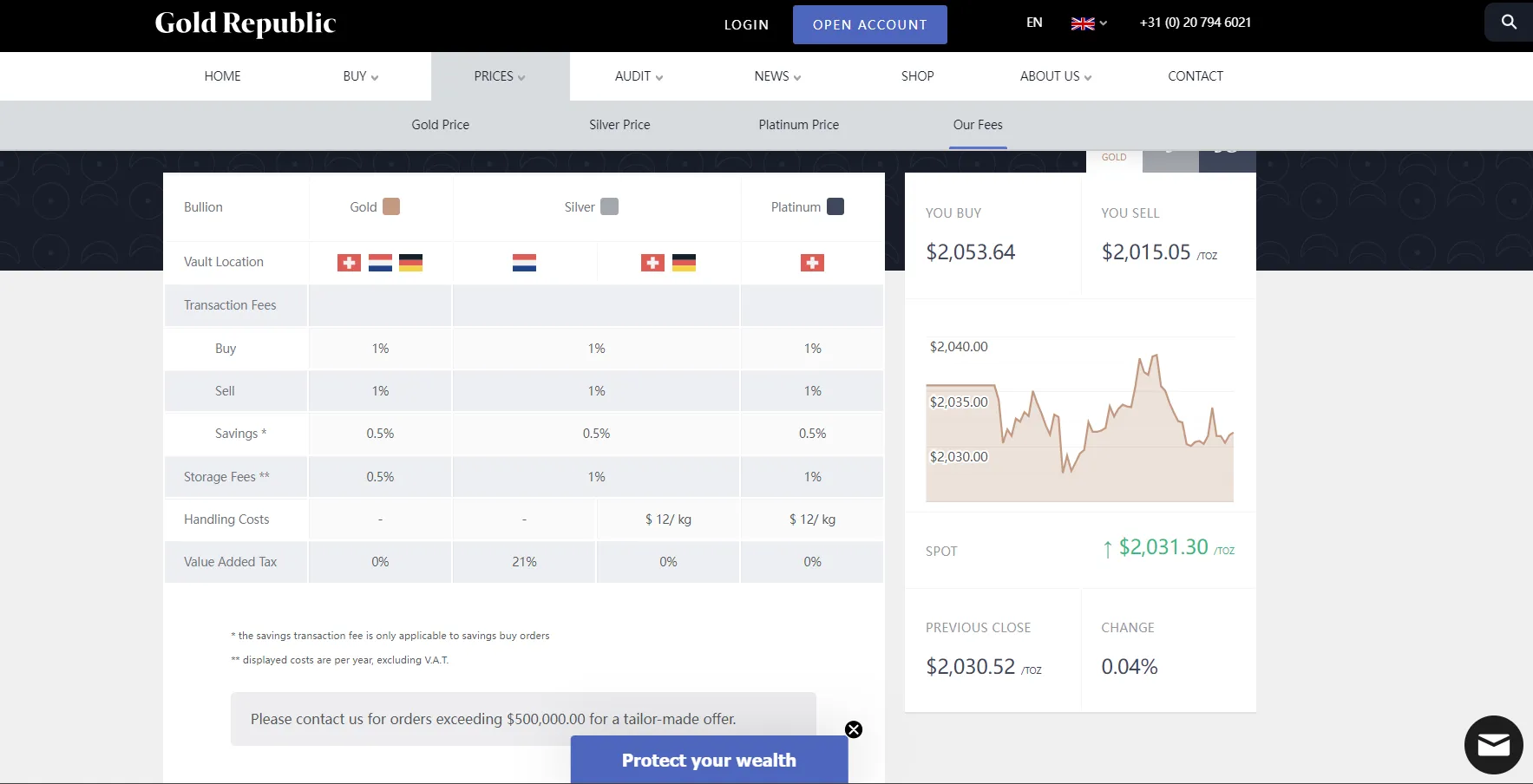
Task: Select the Gold Price submenu link
Action: (x=441, y=125)
